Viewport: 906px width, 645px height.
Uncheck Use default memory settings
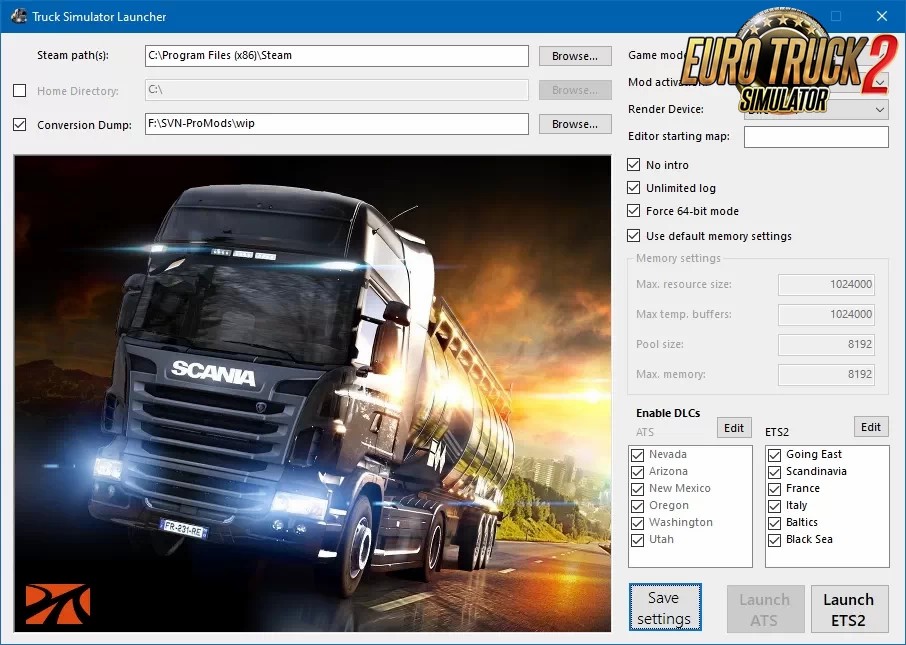coord(634,235)
